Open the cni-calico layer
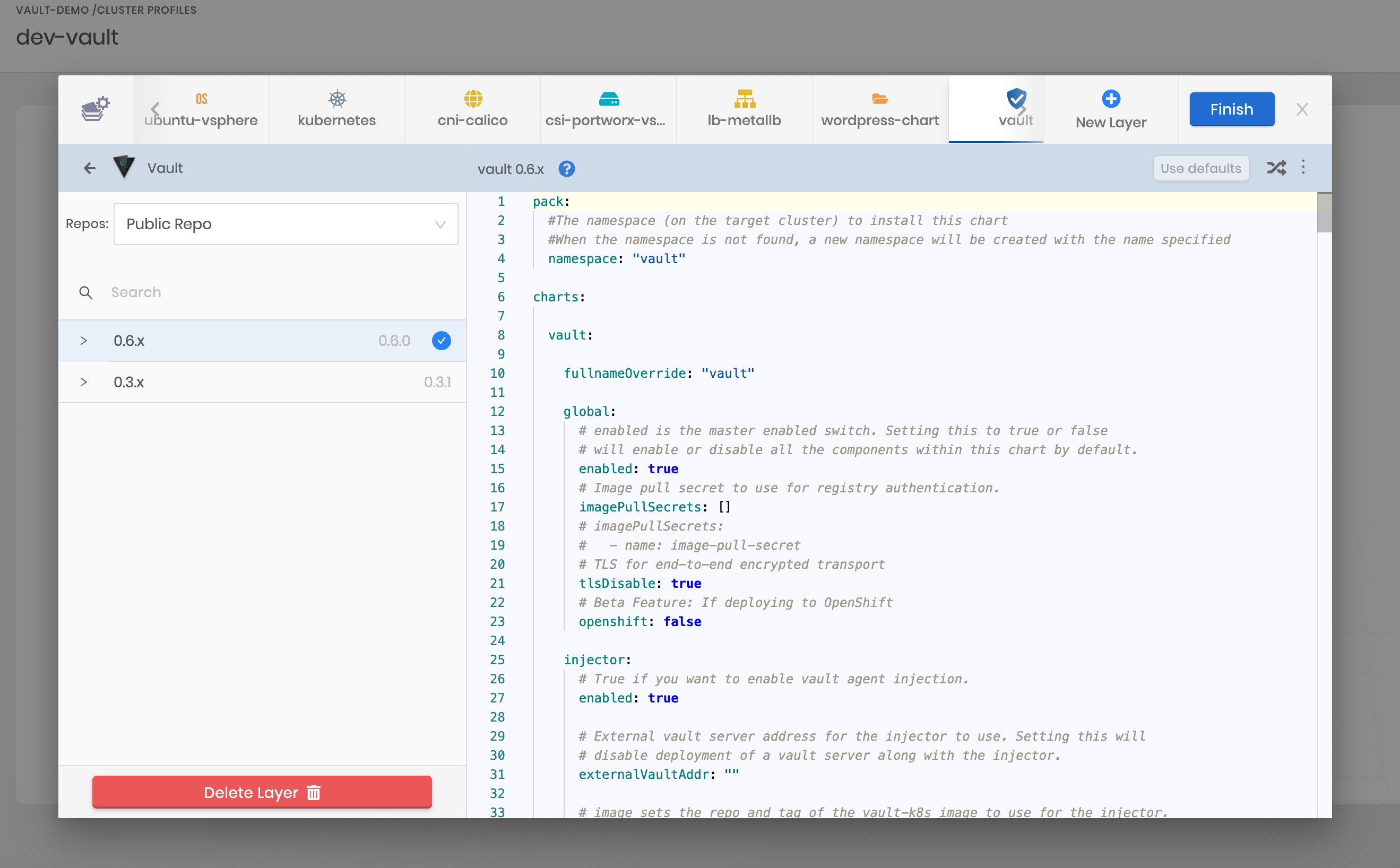Viewport: 1400px width, 868px height. tap(472, 109)
